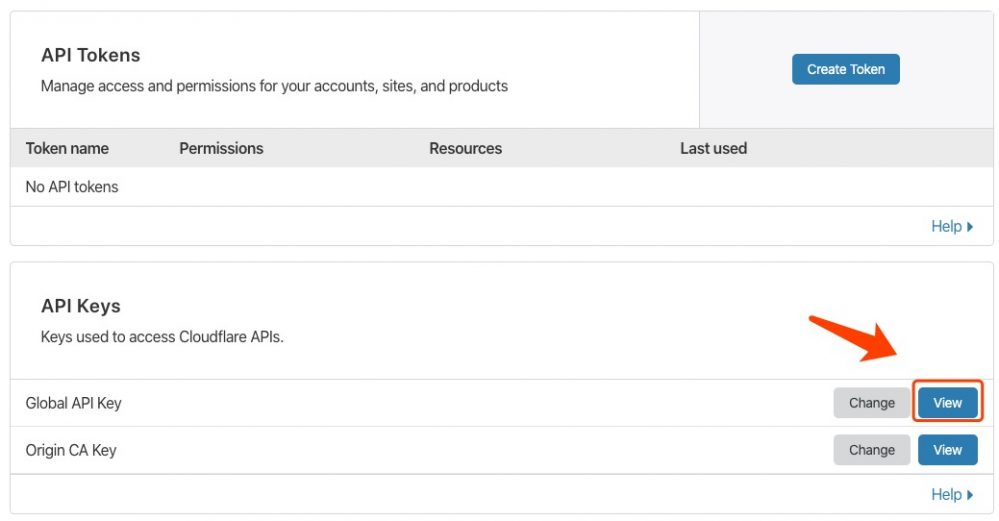Click the Origin CA Key row label
The width and height of the screenshot is (999, 521).
coord(71,450)
